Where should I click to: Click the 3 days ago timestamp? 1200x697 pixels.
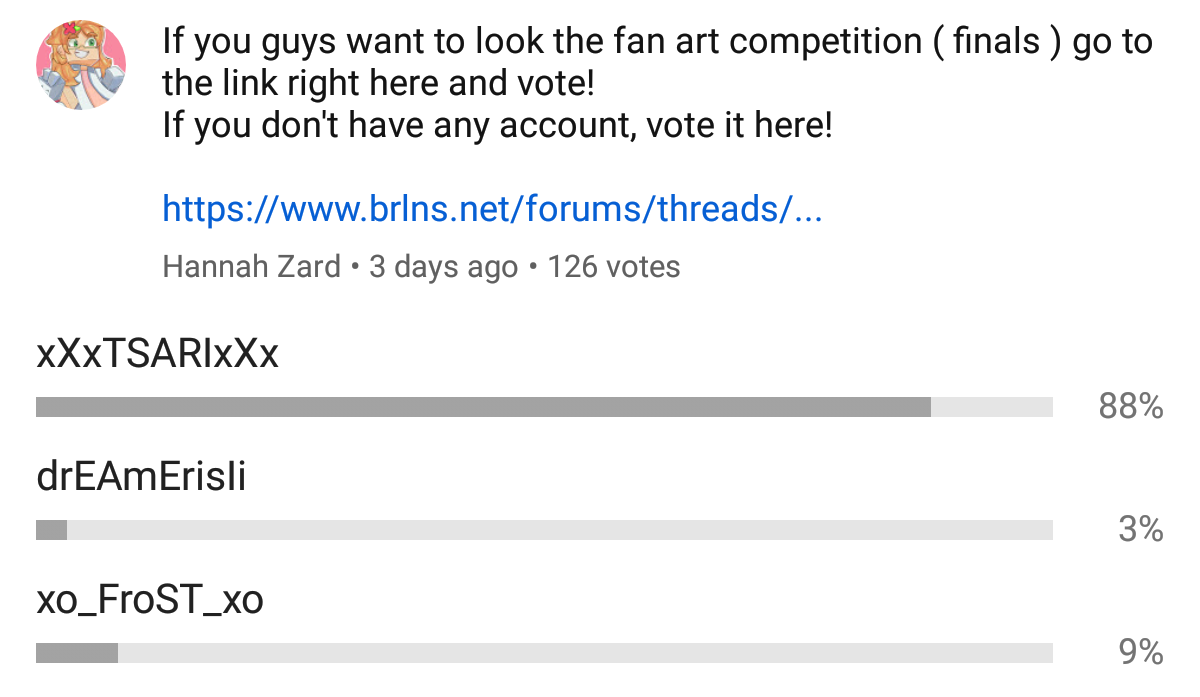(x=443, y=267)
